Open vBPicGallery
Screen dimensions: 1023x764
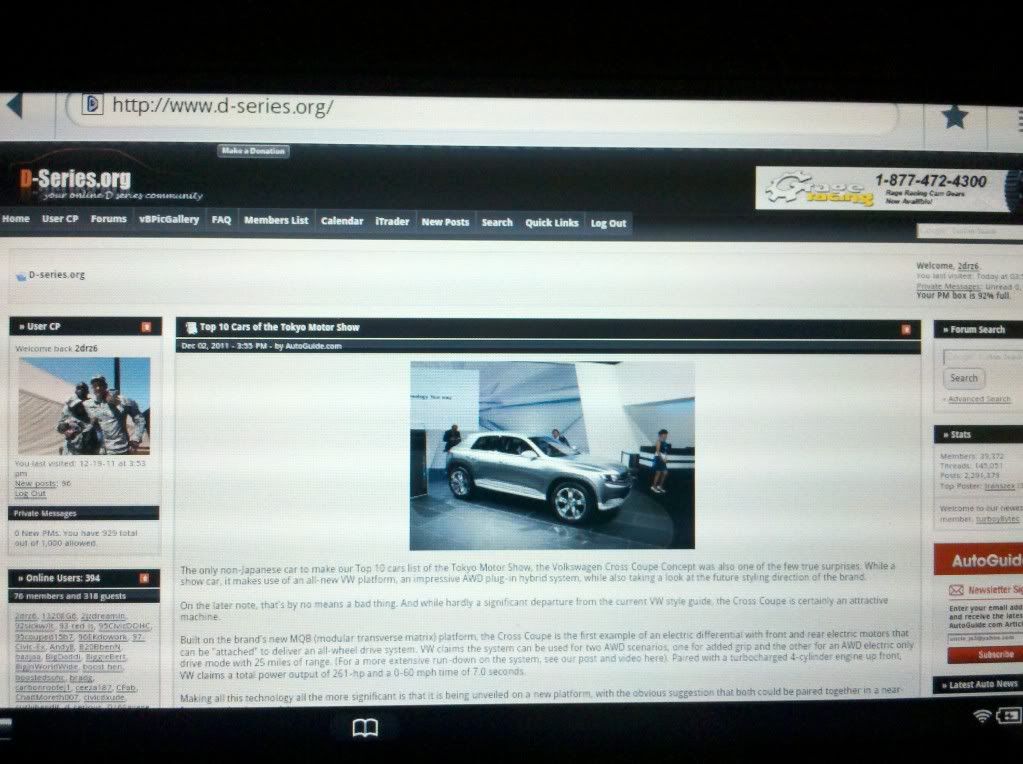tap(169, 219)
